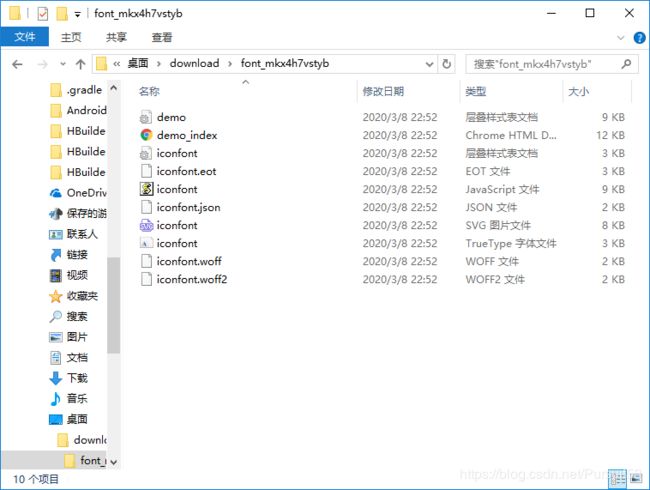
Task: Open quick access toolbar dropdown arrow
Action: pos(77,15)
